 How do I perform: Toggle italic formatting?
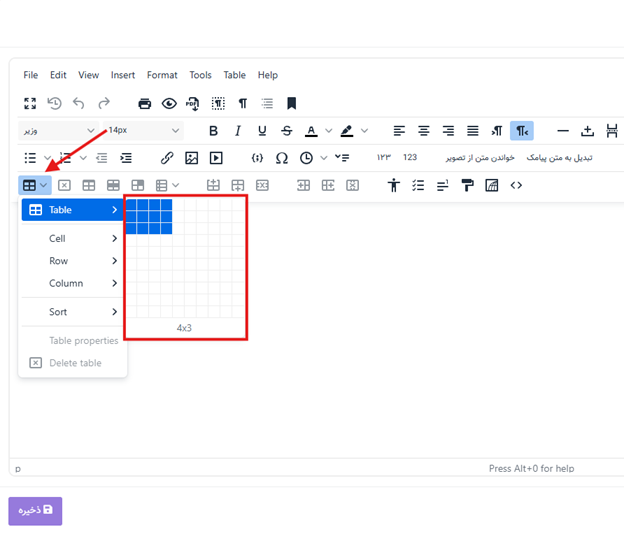click(238, 131)
